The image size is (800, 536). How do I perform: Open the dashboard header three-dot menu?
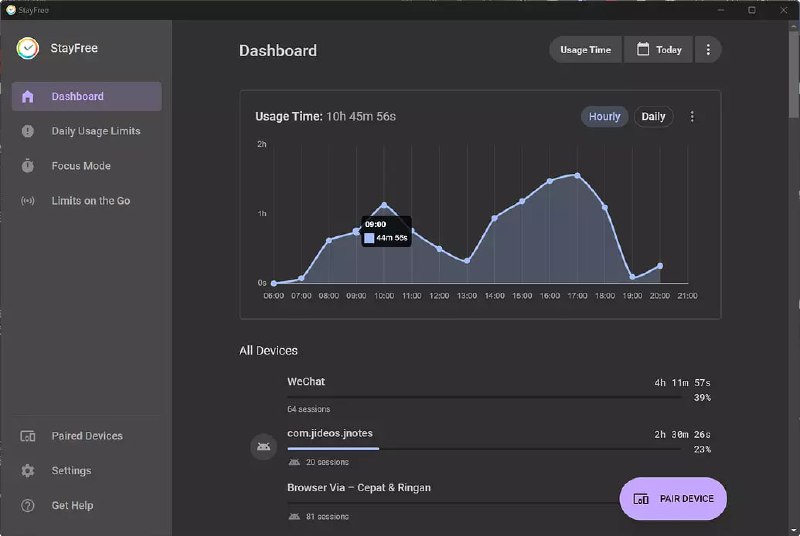click(x=708, y=50)
